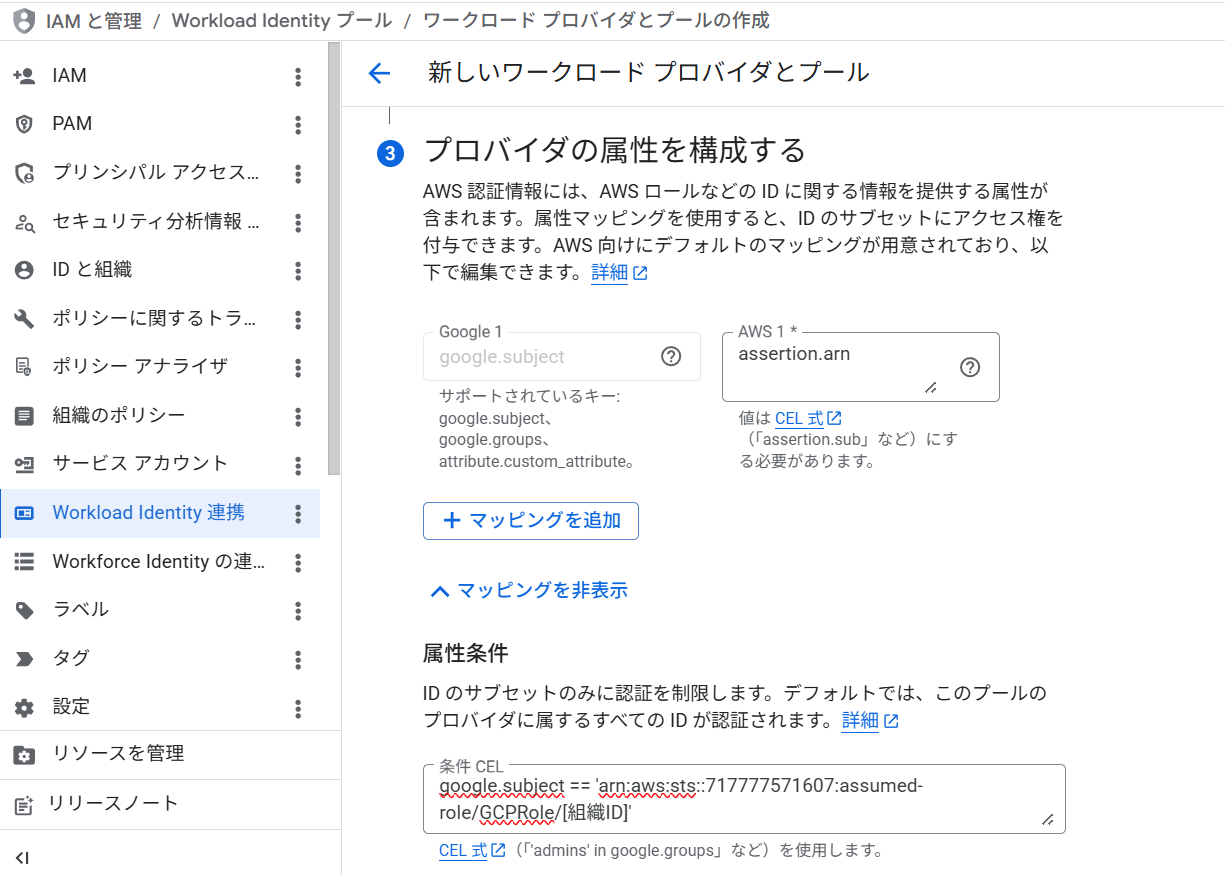Click the 条件 CEL expression text area
This screenshot has height=875, width=1225.
pos(744,799)
